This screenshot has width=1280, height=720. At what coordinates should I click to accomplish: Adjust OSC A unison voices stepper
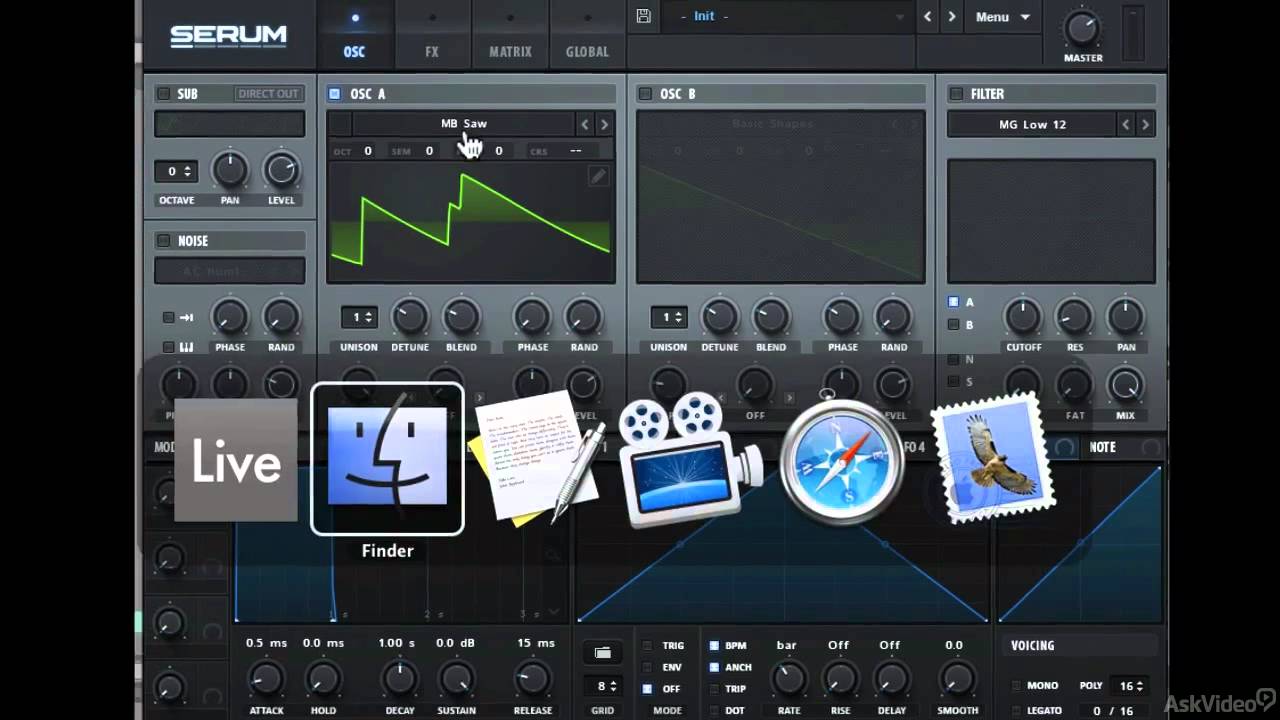click(358, 317)
